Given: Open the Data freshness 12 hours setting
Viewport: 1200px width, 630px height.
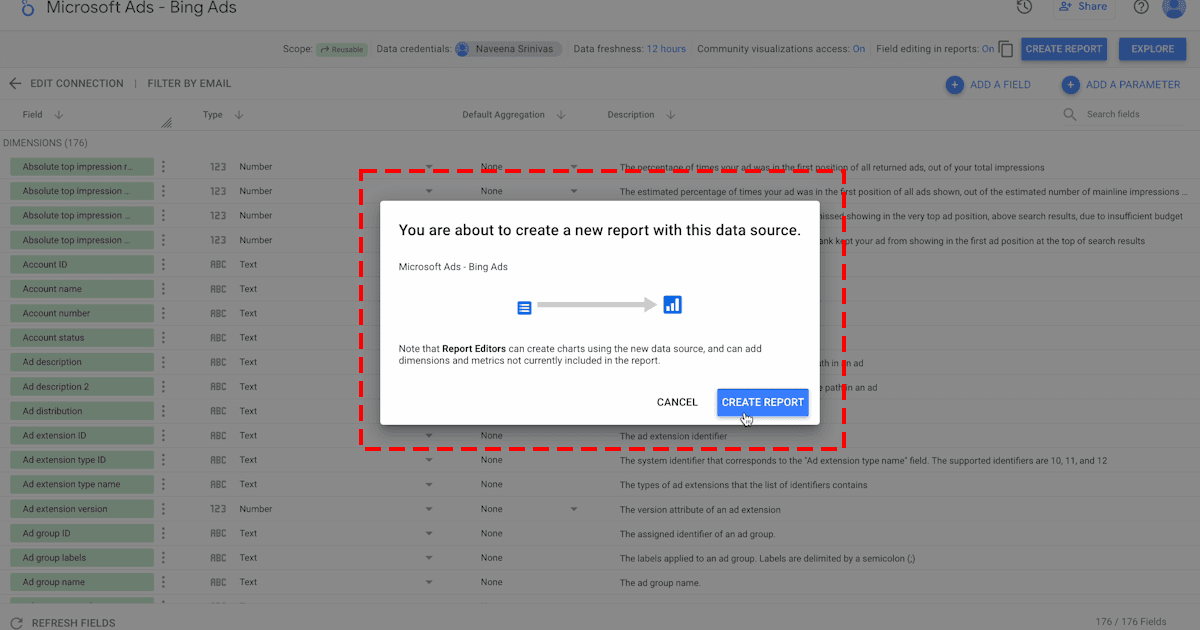Looking at the screenshot, I should tap(666, 49).
